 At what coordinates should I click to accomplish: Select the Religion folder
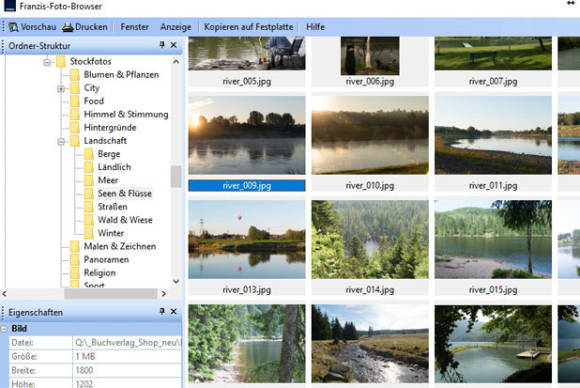point(100,273)
